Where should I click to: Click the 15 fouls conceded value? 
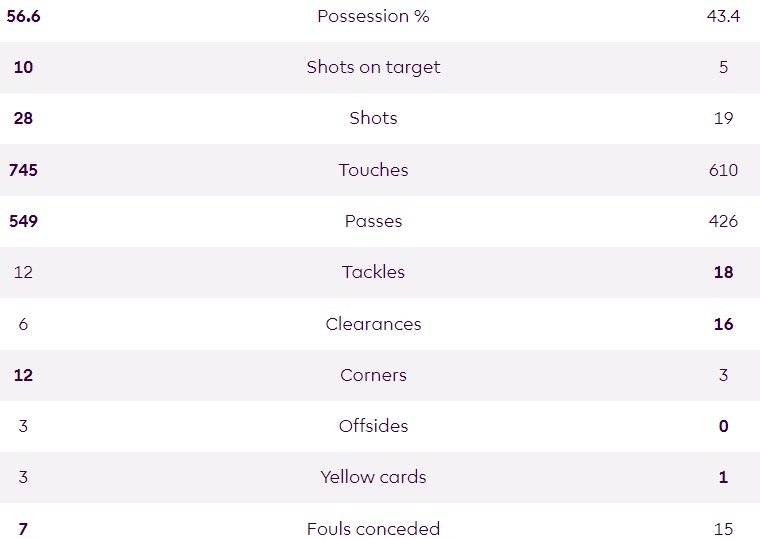click(x=723, y=529)
